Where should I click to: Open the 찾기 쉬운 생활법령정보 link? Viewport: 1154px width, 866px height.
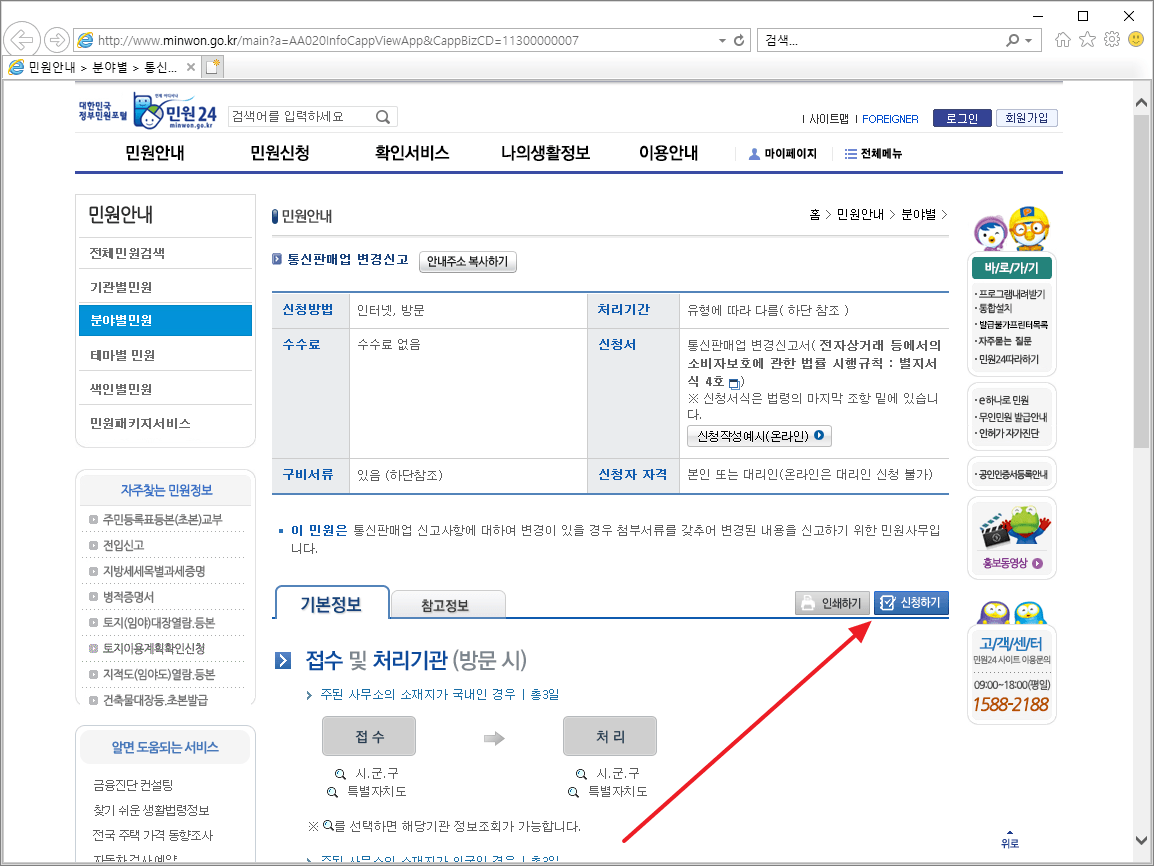151,810
